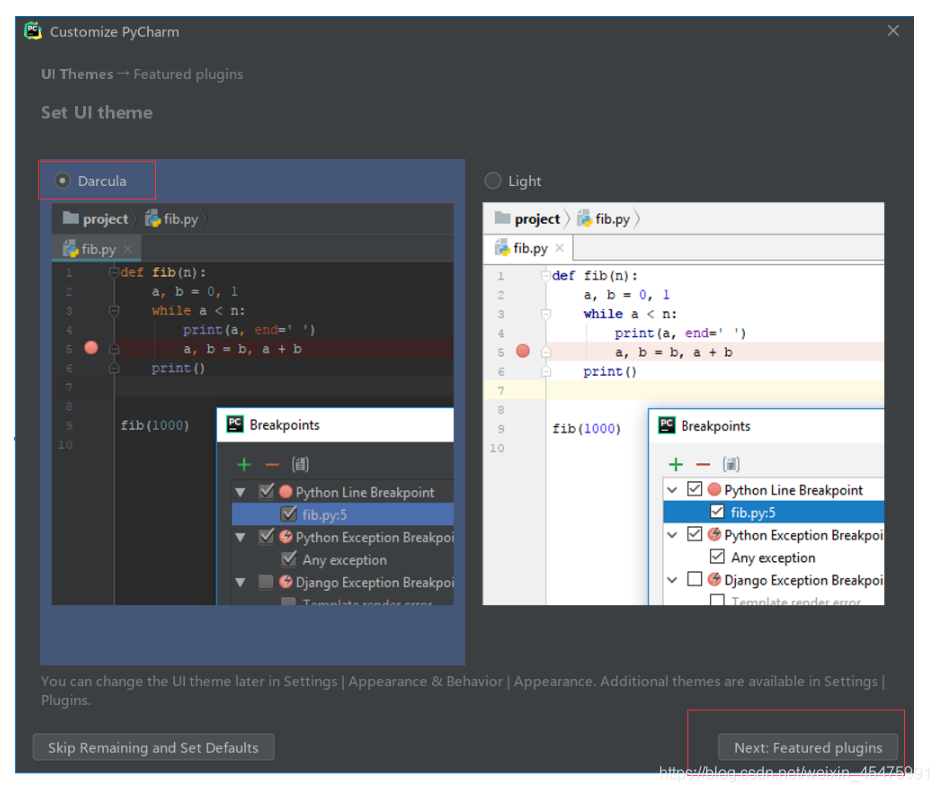This screenshot has height=792, width=939.
Task: Click 'def fib(n):' line in Light preview
Action: [x=595, y=275]
